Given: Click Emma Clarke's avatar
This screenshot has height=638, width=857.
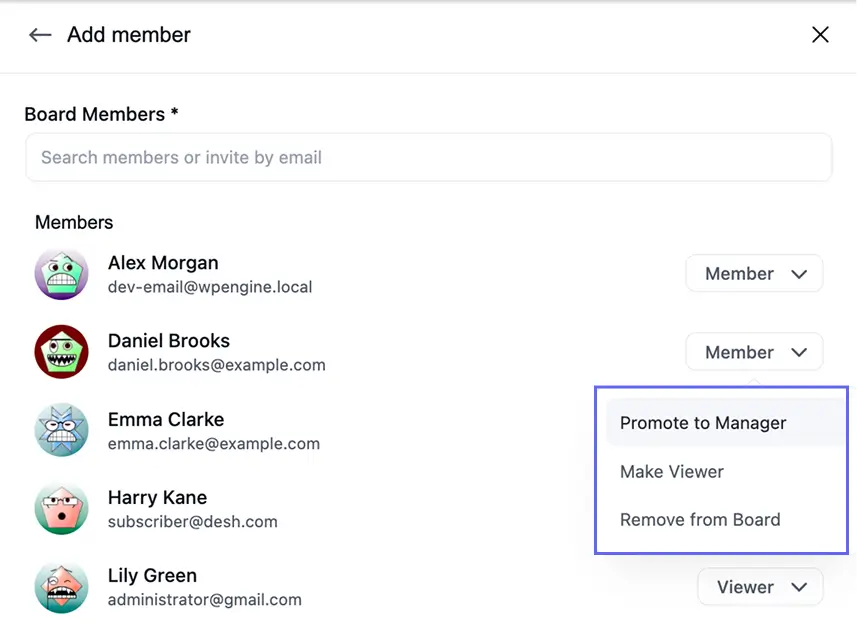Looking at the screenshot, I should click(62, 430).
